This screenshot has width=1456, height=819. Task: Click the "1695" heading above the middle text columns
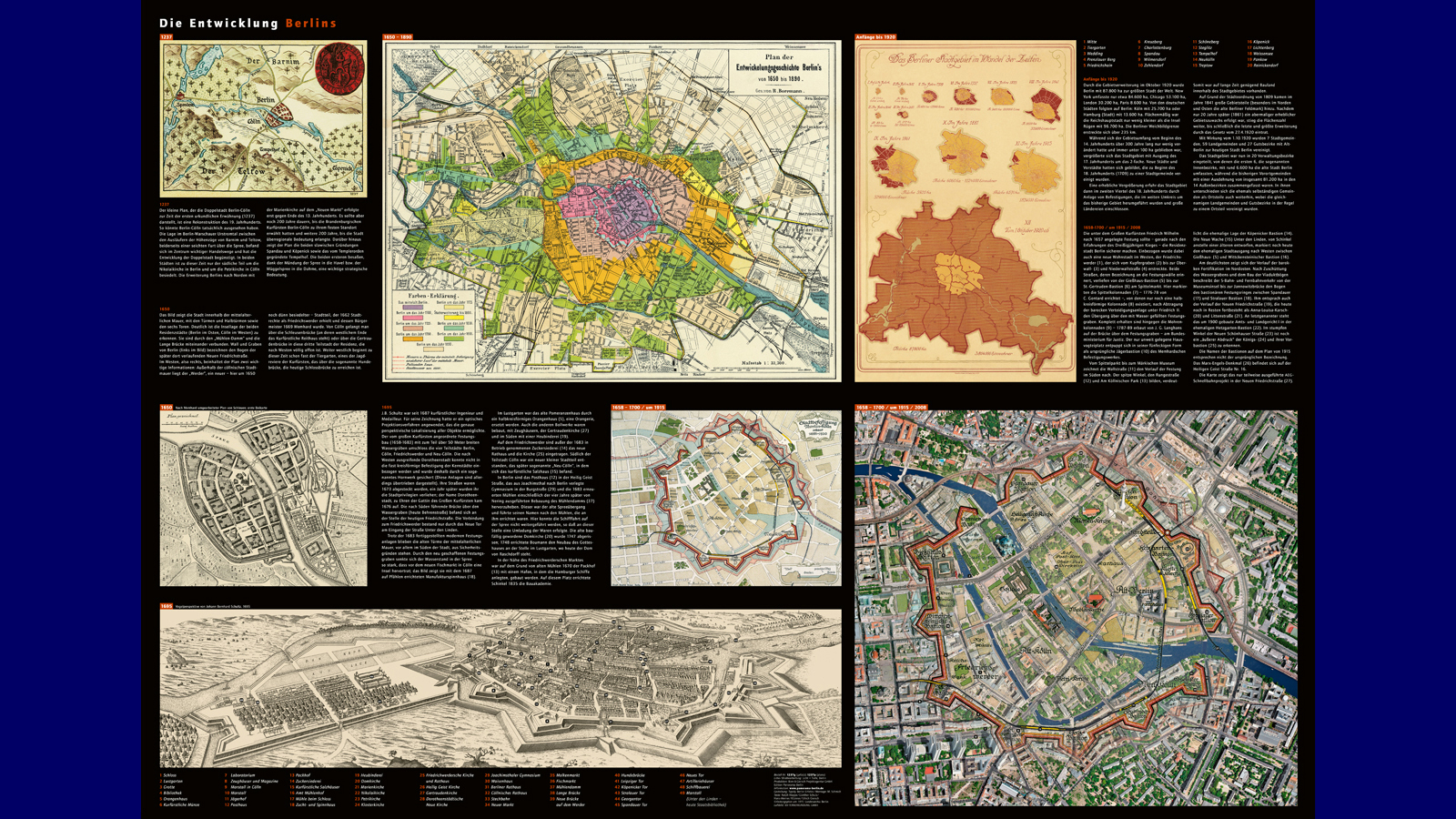[387, 408]
